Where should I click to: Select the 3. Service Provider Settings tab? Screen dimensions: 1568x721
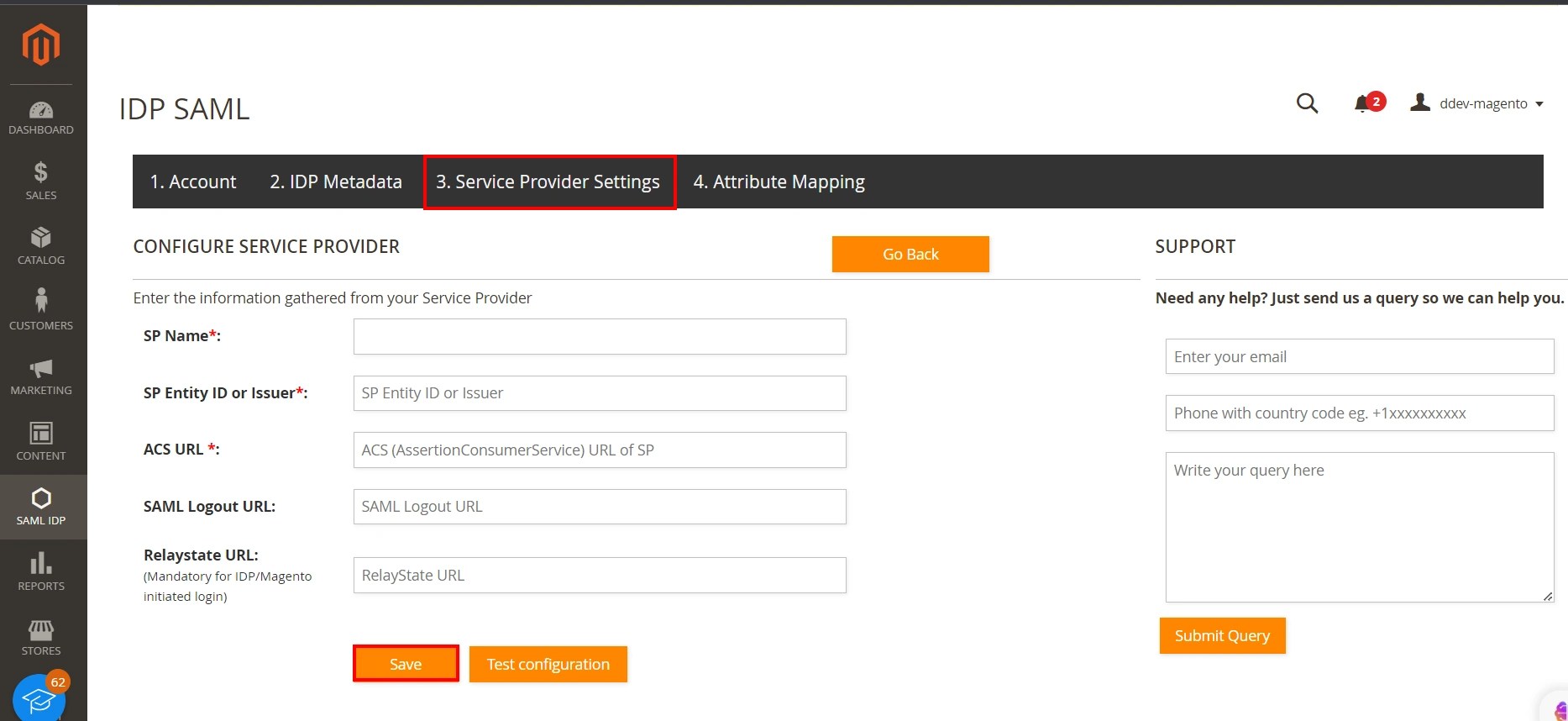tap(548, 182)
